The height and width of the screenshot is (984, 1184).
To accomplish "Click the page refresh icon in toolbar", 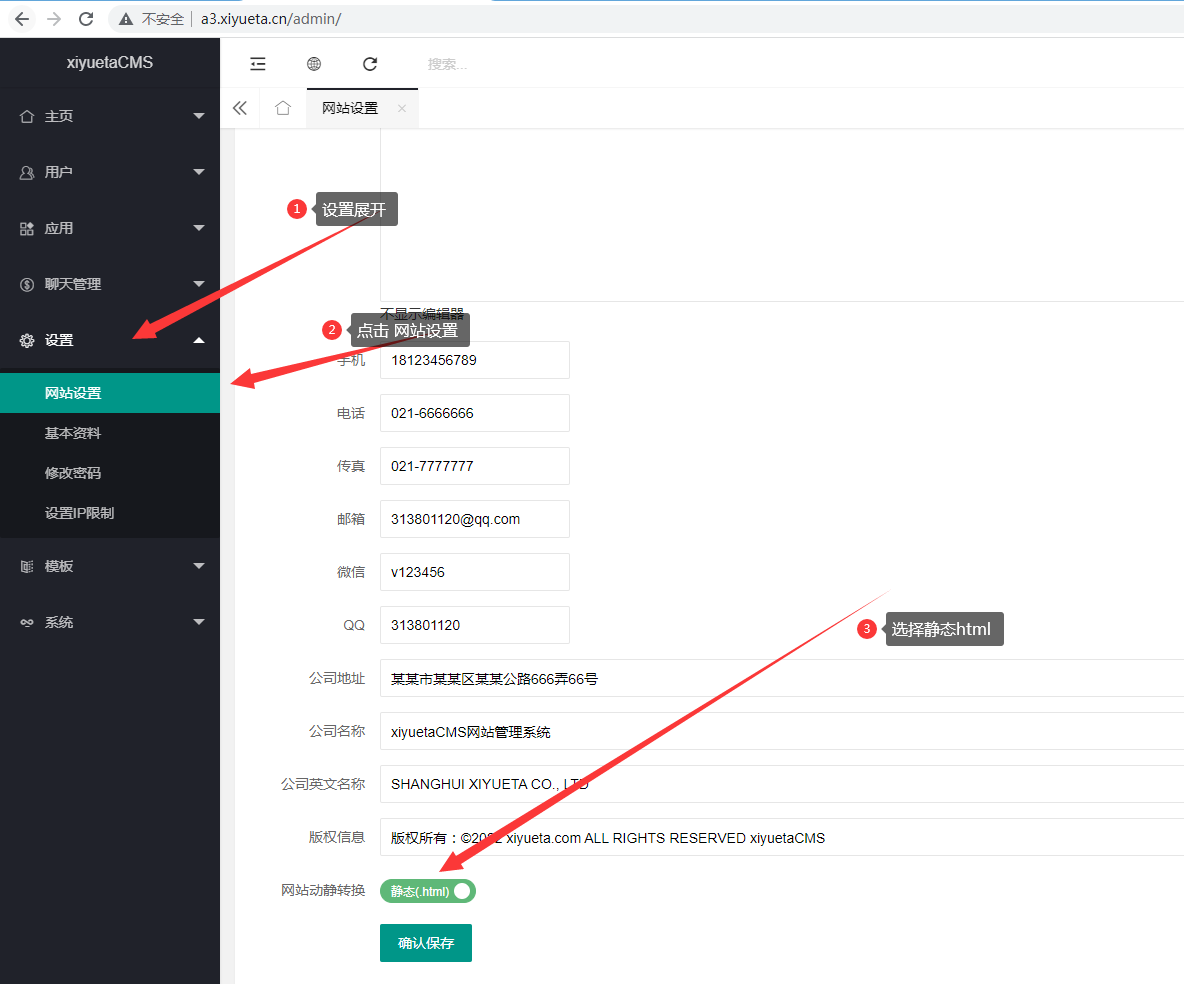I will click(x=370, y=64).
